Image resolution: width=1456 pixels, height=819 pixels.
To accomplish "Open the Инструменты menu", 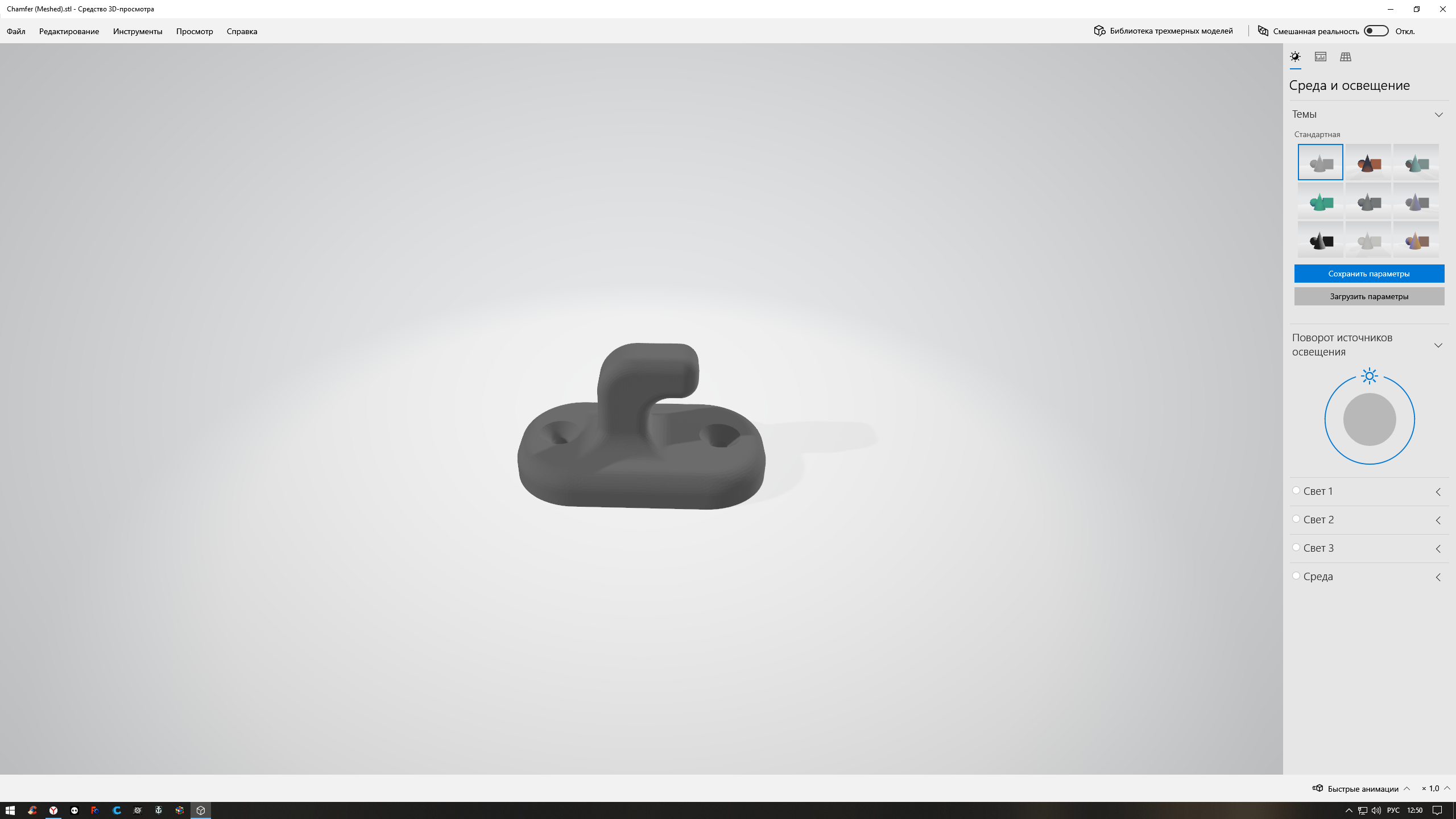I will tap(138, 31).
